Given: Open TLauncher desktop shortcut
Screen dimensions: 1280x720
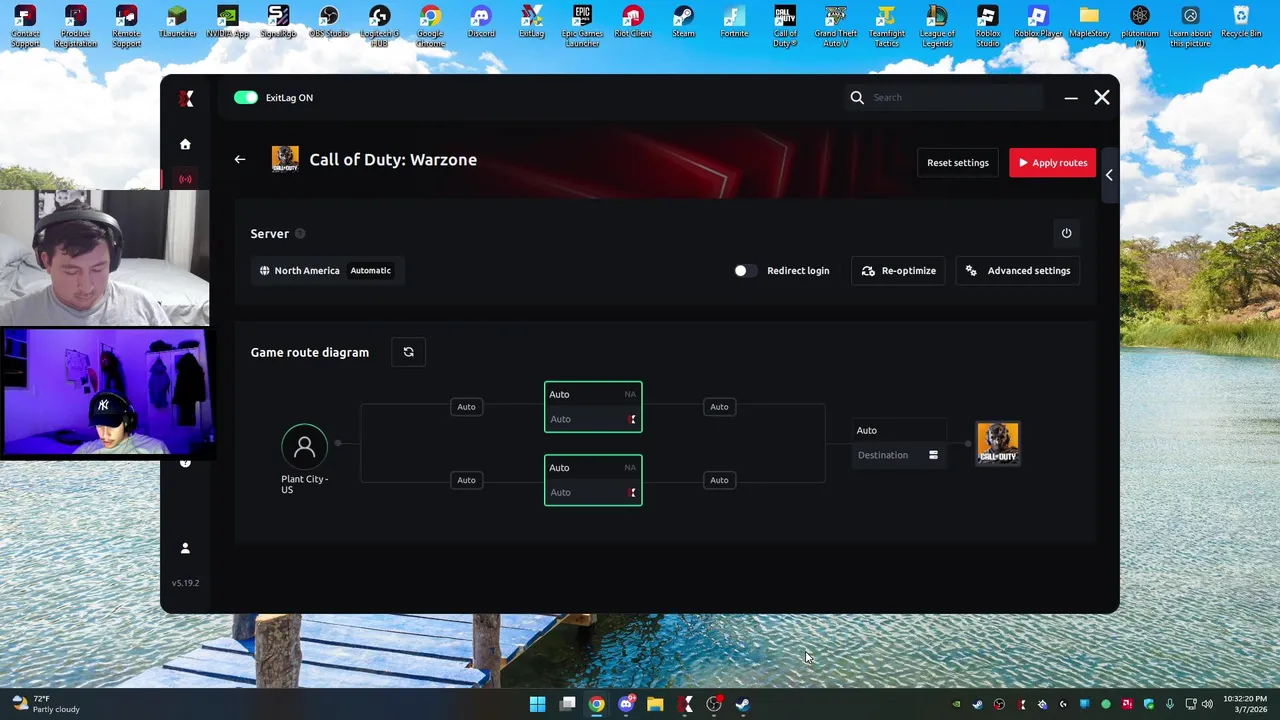Looking at the screenshot, I should tap(177, 22).
